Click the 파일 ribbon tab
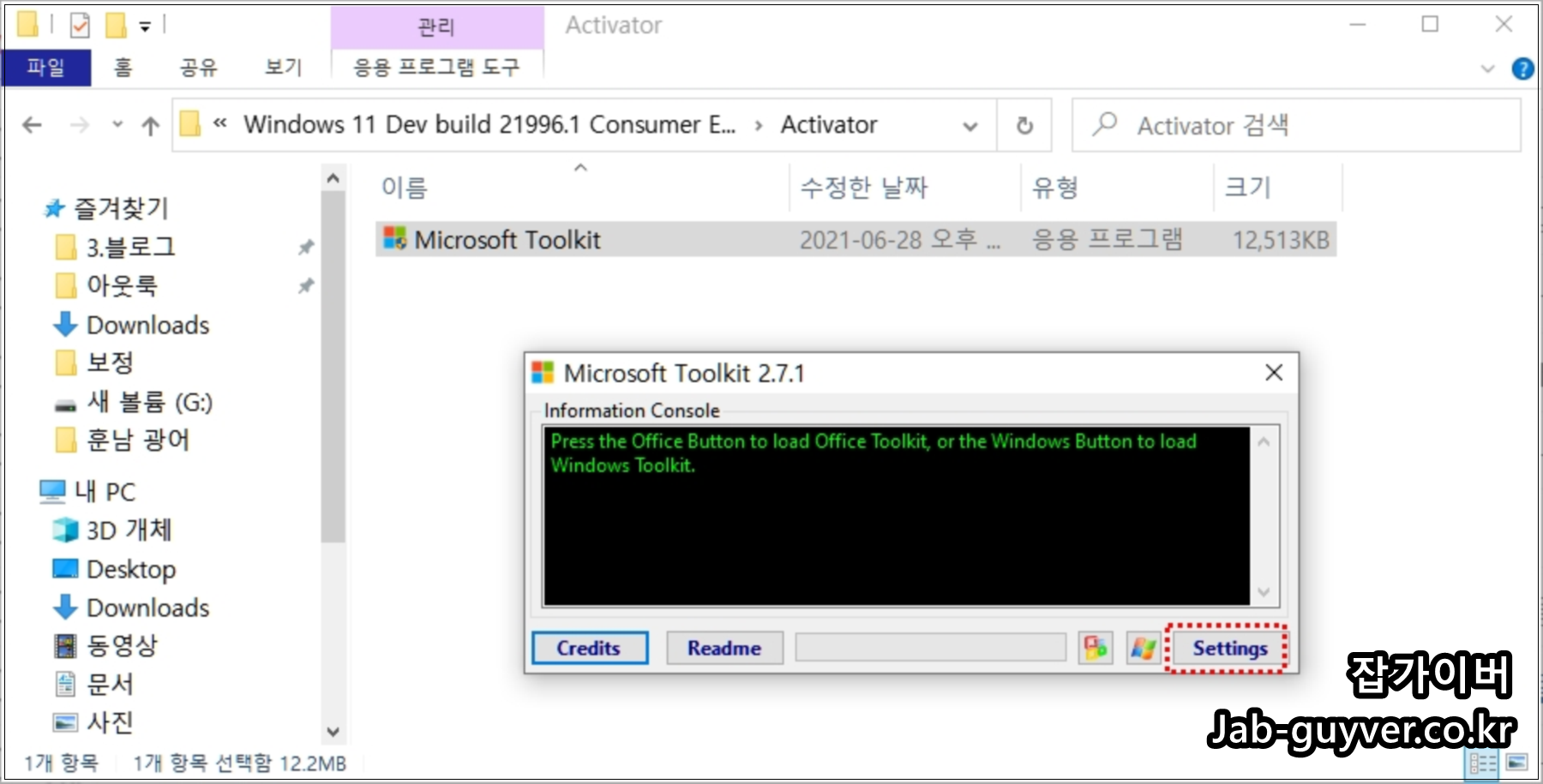This screenshot has height=784, width=1543. [46, 67]
